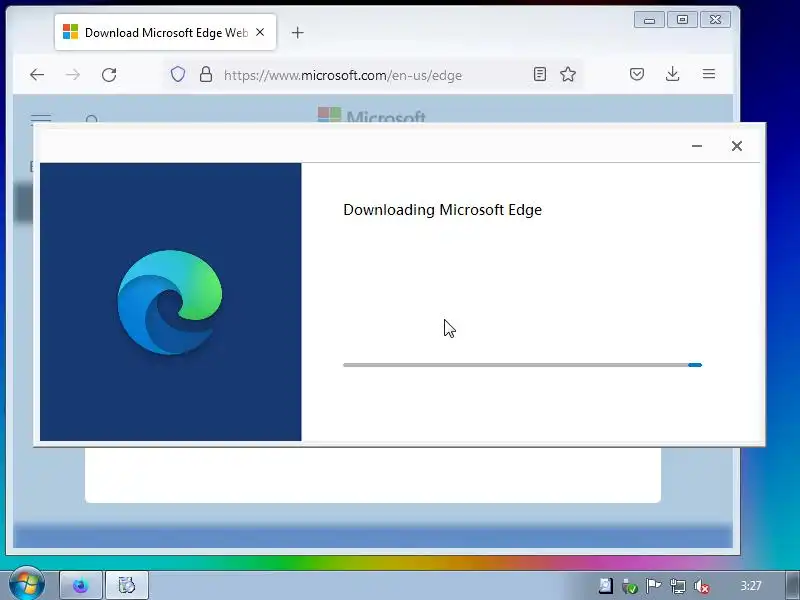Select the Download Microsoft Edge Web tab

tap(165, 32)
